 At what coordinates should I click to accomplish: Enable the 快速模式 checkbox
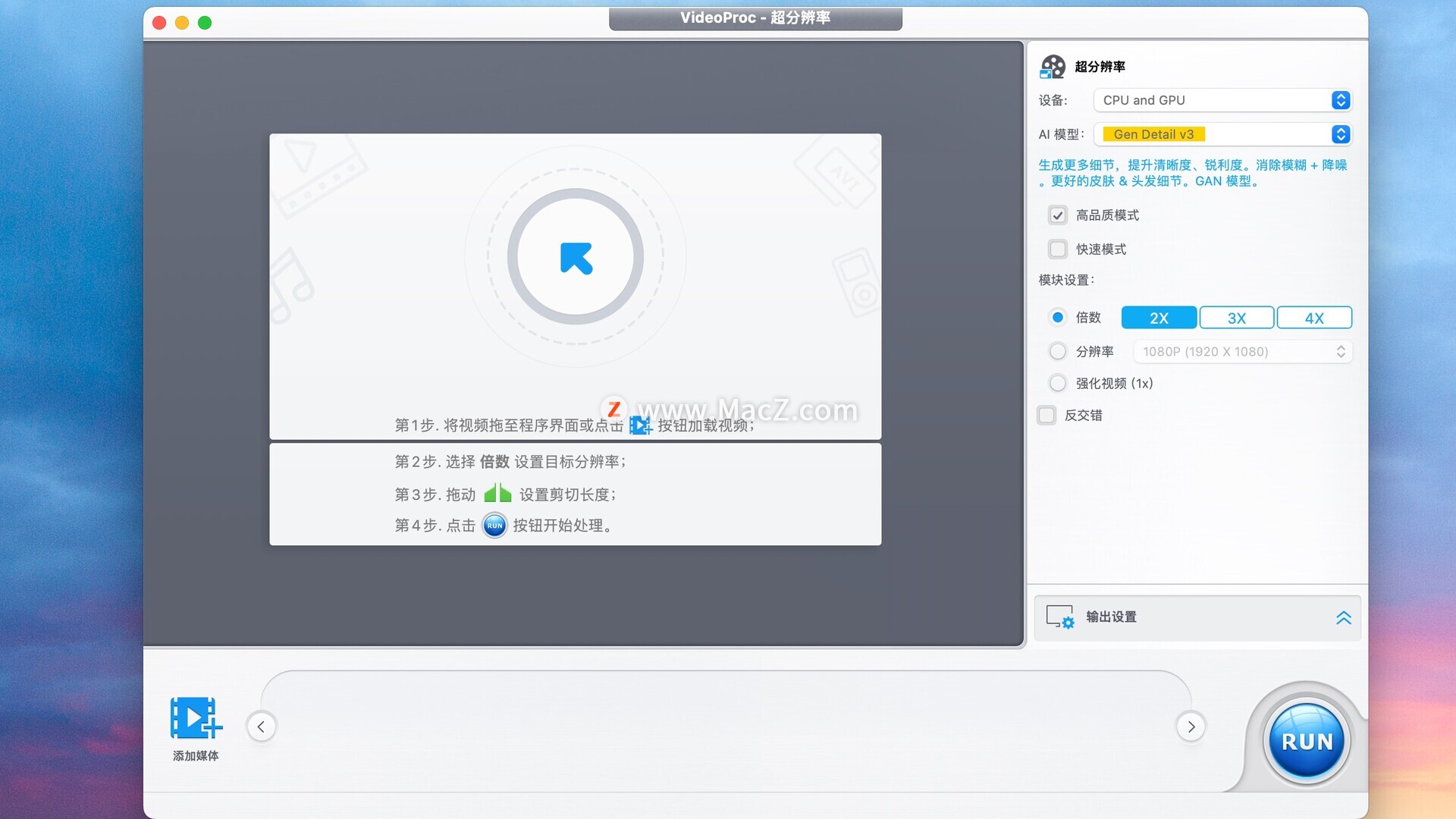click(x=1057, y=249)
